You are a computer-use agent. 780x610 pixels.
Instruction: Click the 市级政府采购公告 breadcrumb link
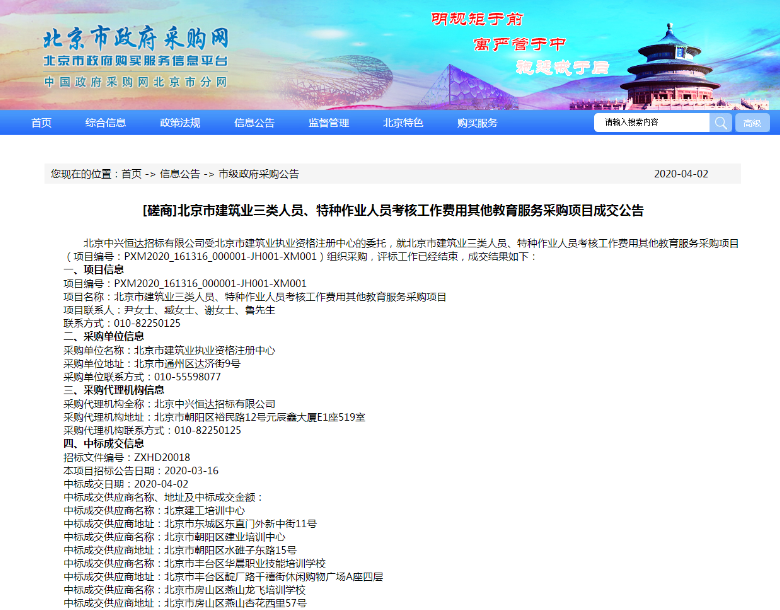coord(258,174)
